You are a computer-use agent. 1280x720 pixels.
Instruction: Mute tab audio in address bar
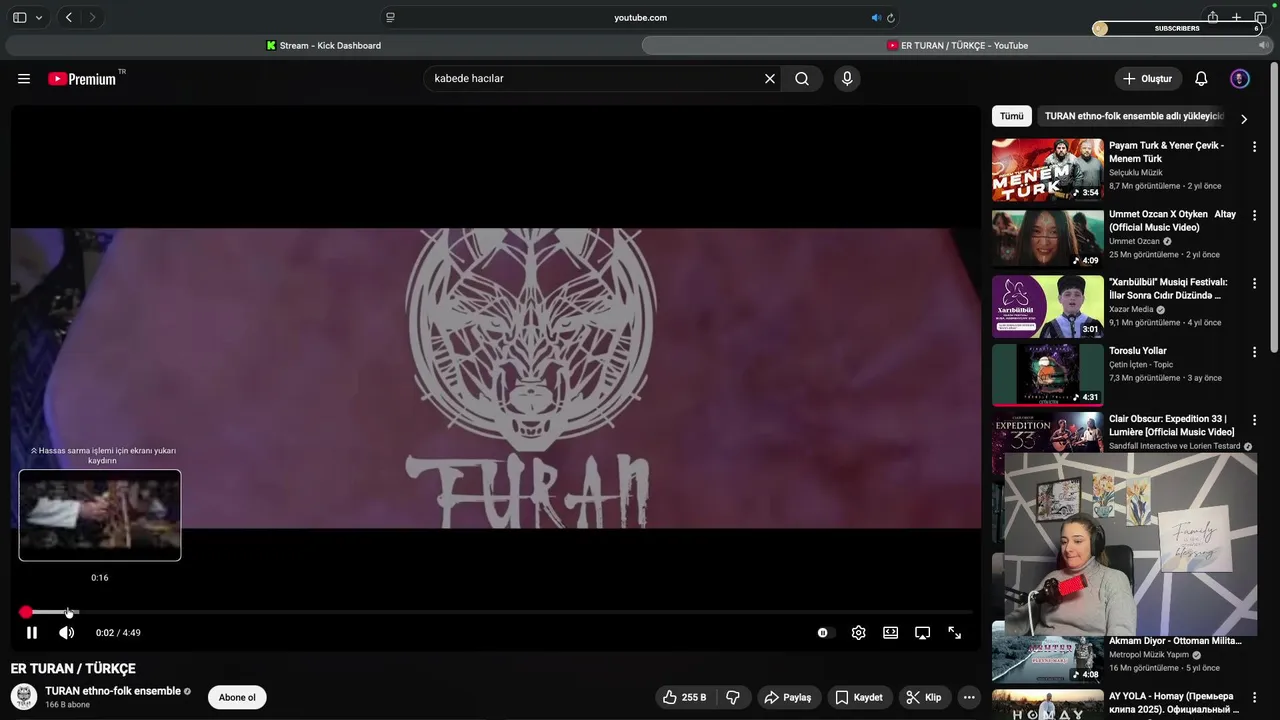click(876, 17)
